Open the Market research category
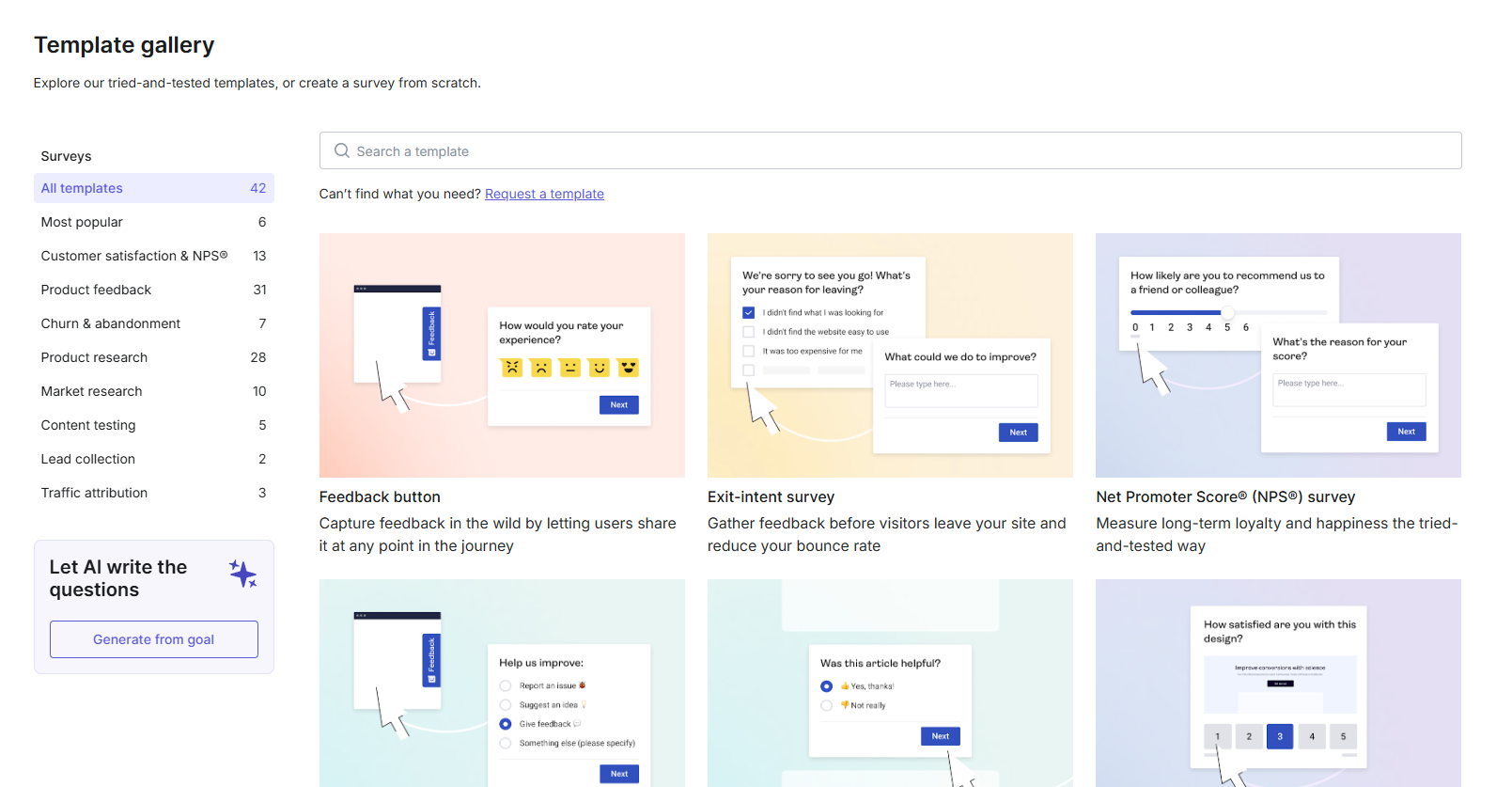The width and height of the screenshot is (1512, 787). [x=154, y=391]
